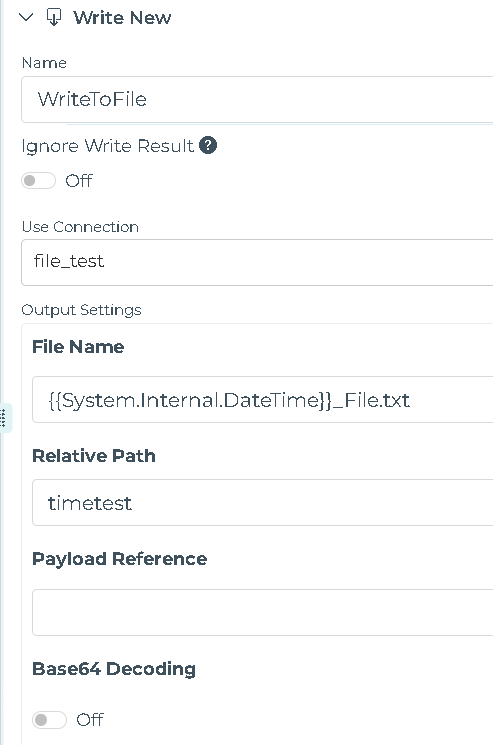The width and height of the screenshot is (493, 745).
Task: Open help for Ignore Write Result
Action: (208, 145)
